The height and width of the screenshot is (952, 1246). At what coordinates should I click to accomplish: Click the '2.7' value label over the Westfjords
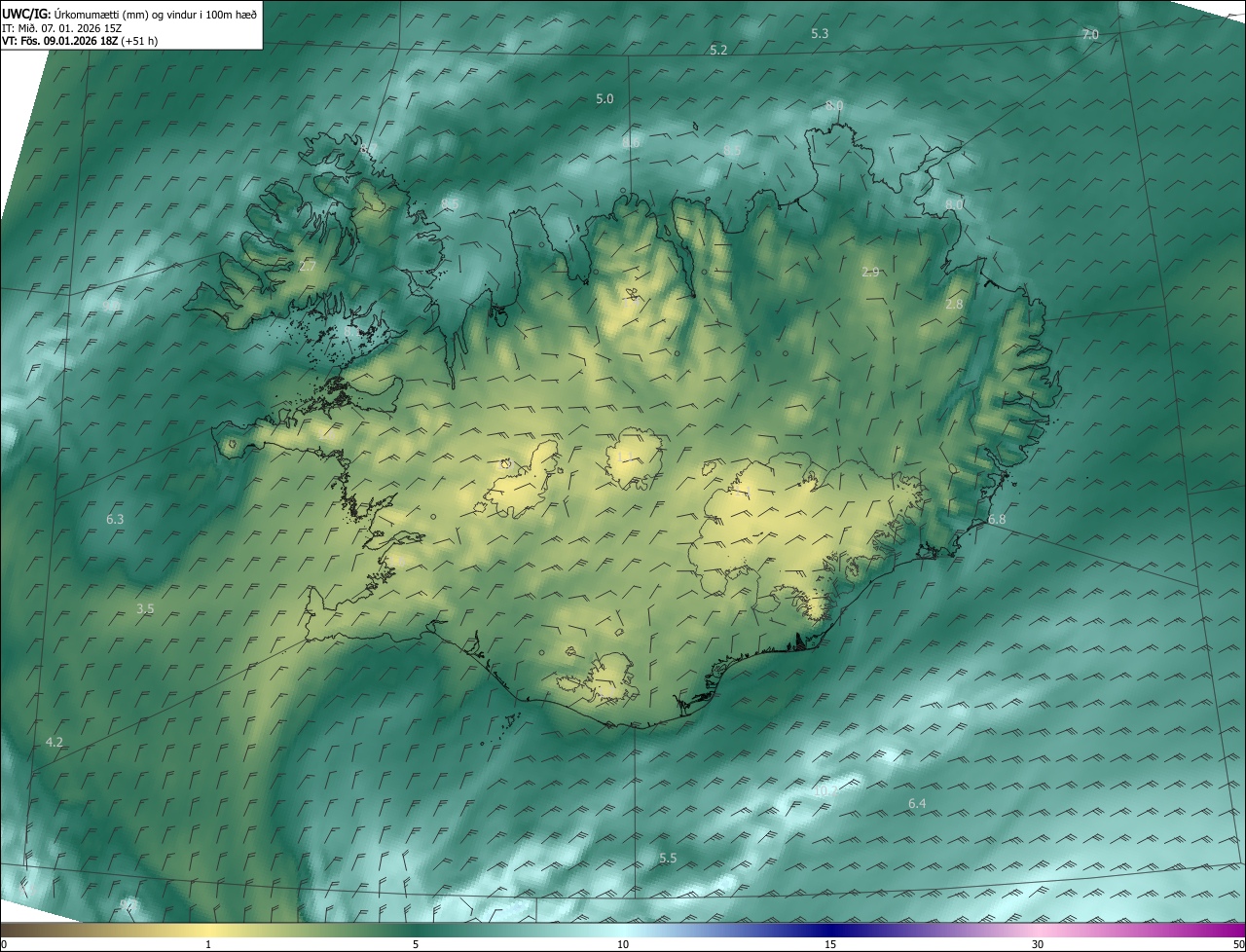pyautogui.click(x=308, y=266)
